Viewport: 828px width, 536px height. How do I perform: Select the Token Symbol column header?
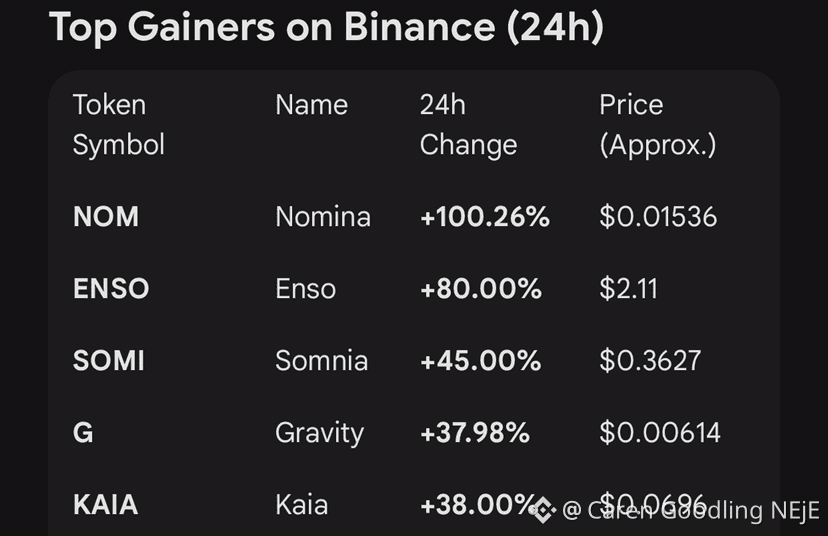(x=118, y=124)
